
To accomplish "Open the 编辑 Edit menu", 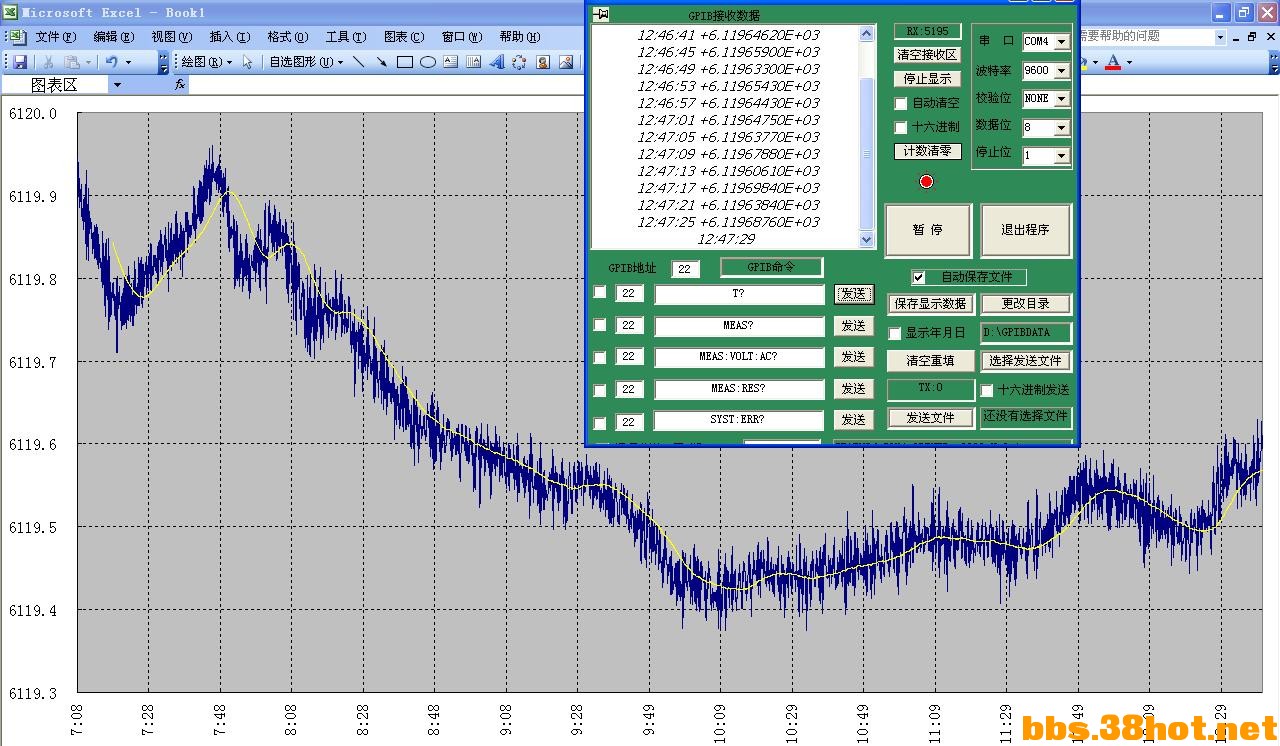I will point(114,37).
